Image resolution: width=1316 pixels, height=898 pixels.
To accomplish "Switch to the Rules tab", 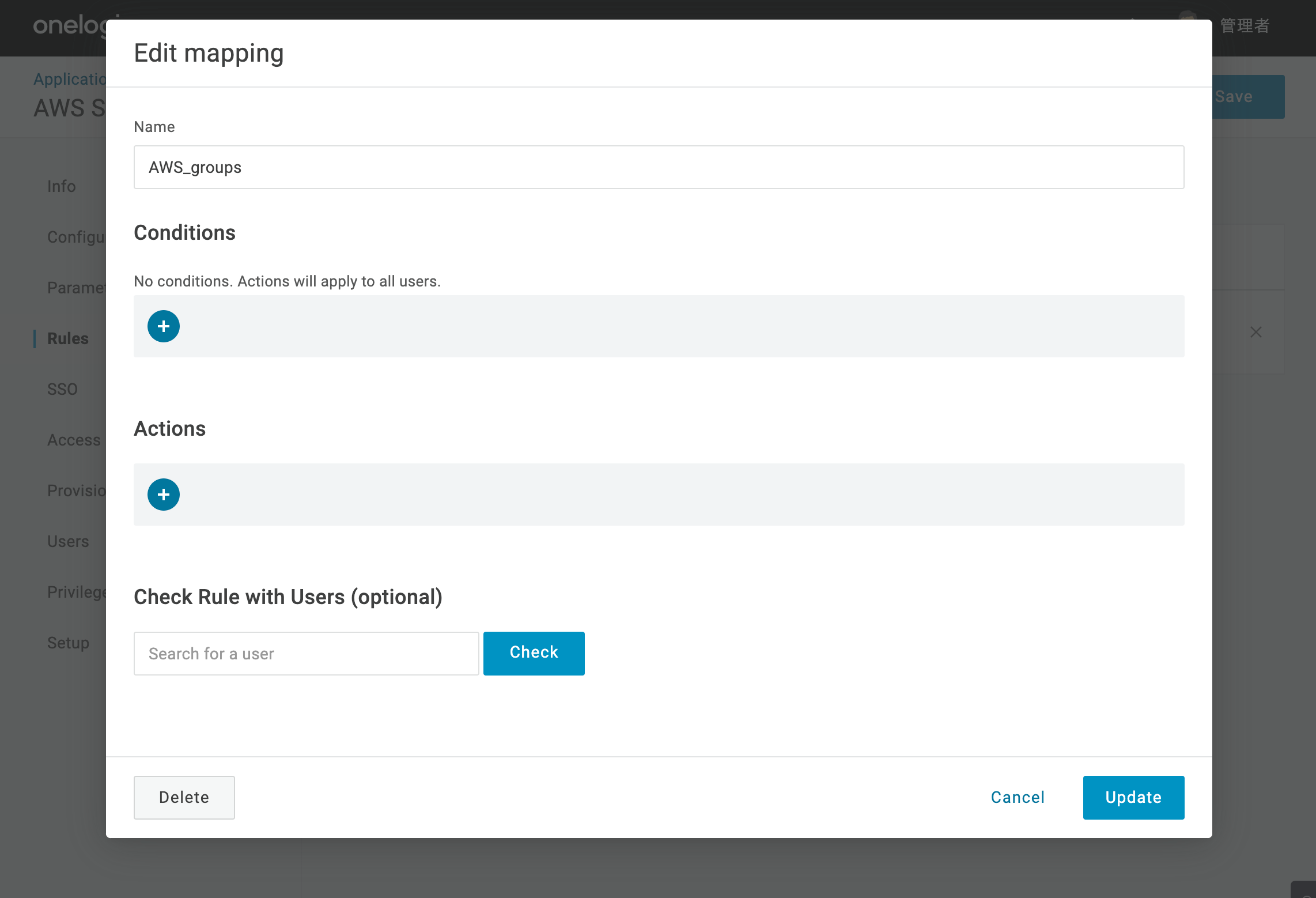I will pos(68,338).
